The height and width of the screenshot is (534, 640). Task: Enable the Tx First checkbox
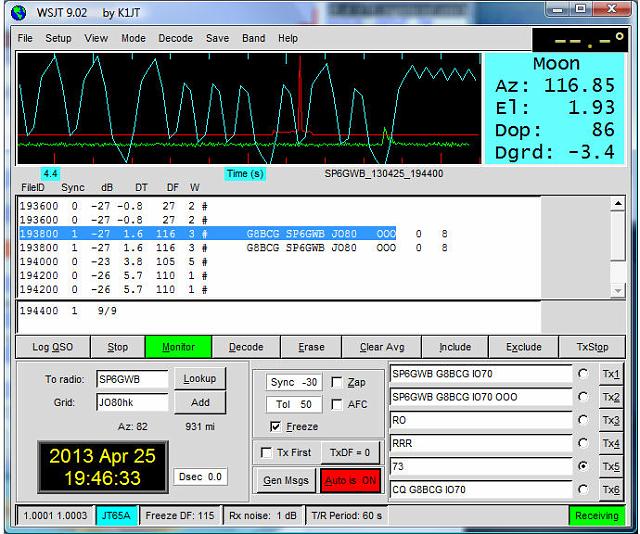pos(266,453)
